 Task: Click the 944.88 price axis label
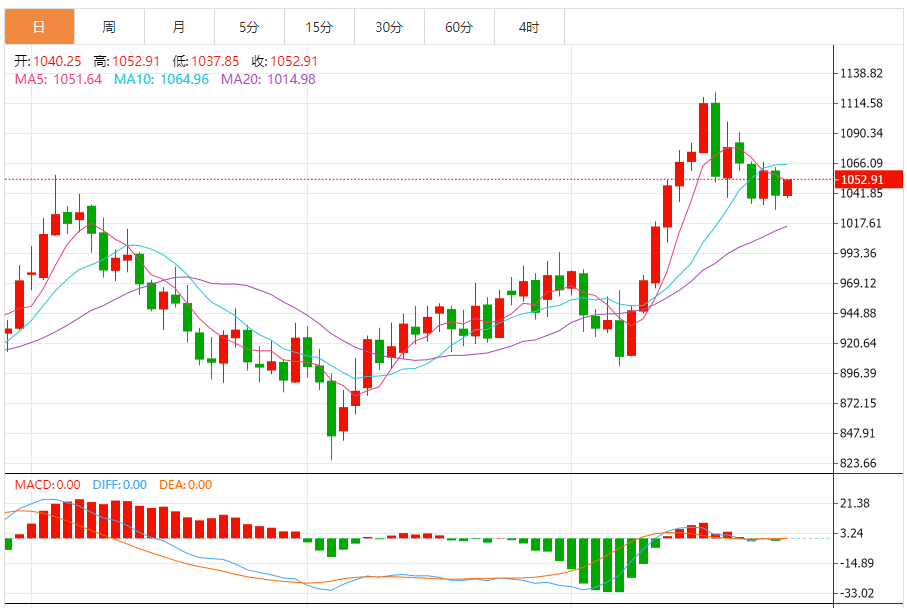point(858,314)
